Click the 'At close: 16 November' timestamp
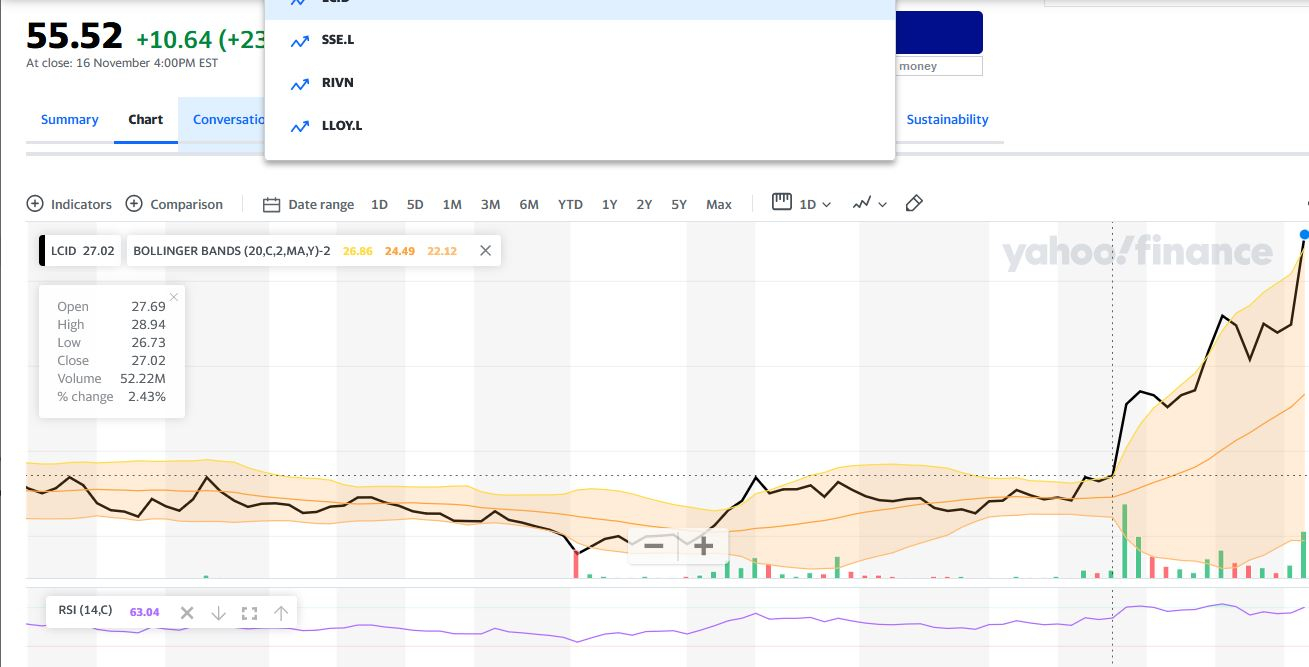Screen dimensions: 1309x667 [x=122, y=62]
